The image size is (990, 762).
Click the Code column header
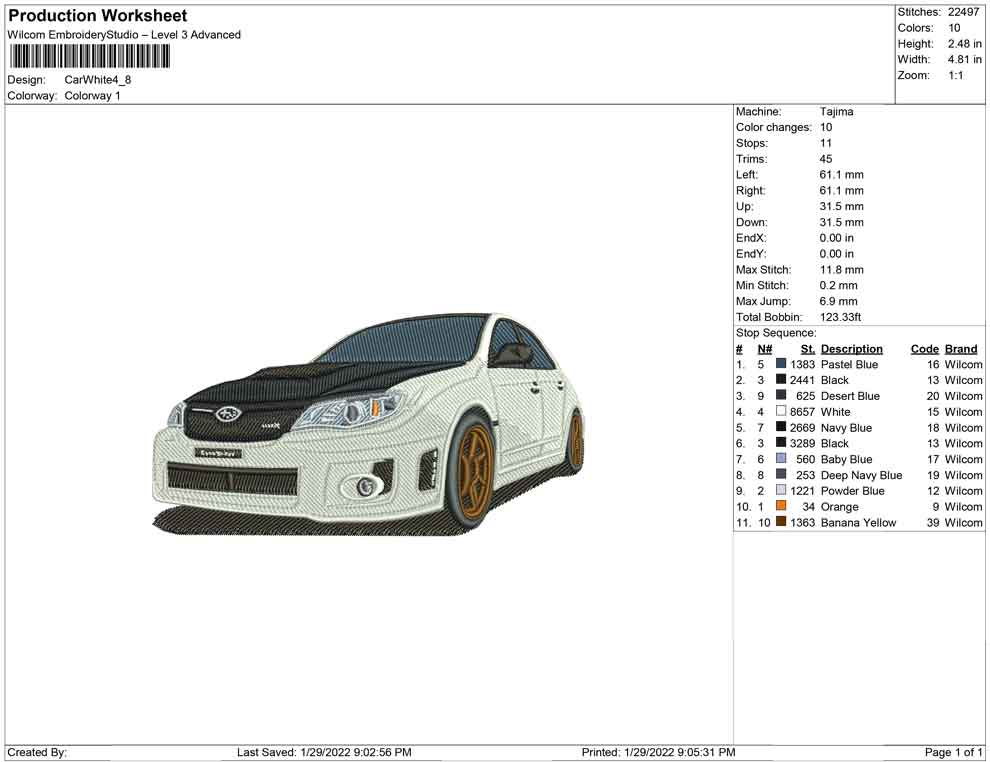point(925,348)
